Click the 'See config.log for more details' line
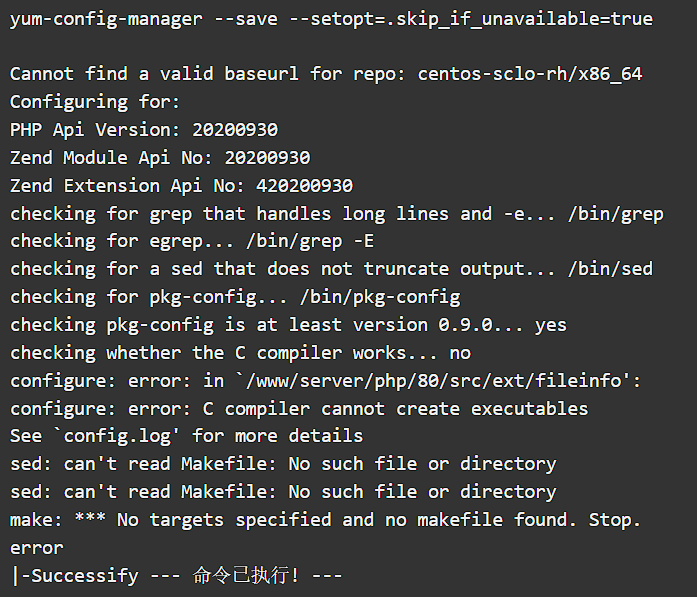The height and width of the screenshot is (597, 697). point(187,437)
